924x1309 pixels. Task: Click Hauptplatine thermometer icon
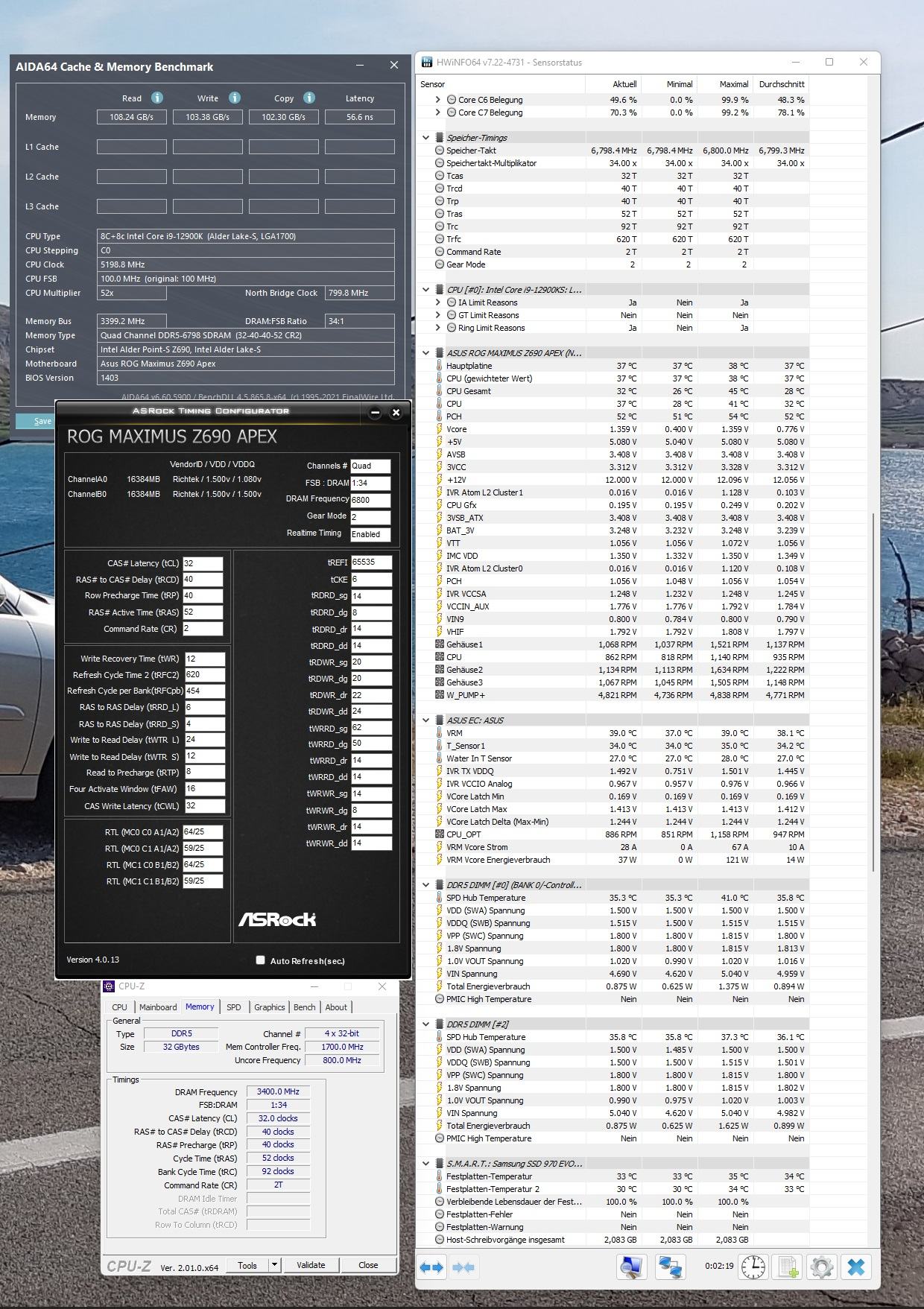tap(440, 366)
